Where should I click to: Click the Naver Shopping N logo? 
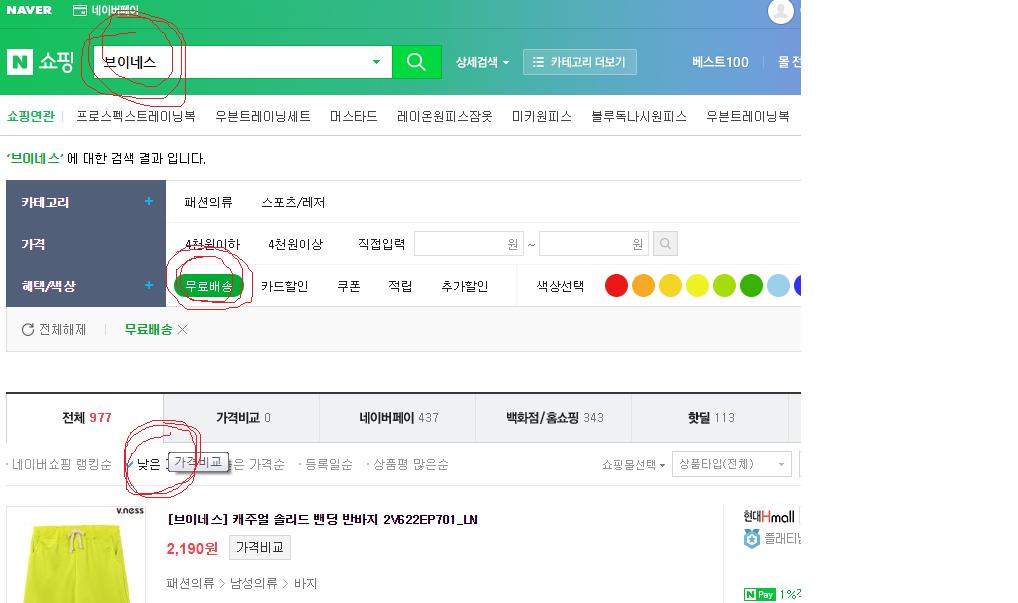21,62
